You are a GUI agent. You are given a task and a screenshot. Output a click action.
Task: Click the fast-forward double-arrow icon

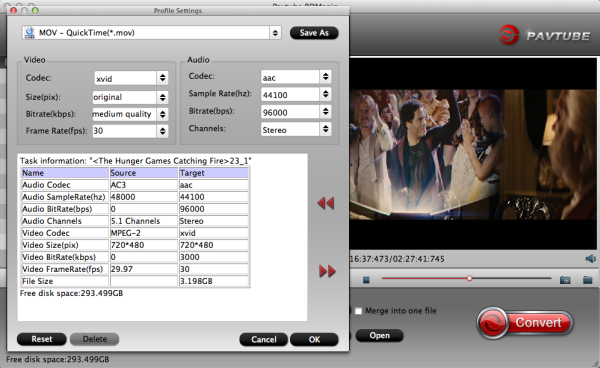point(327,271)
